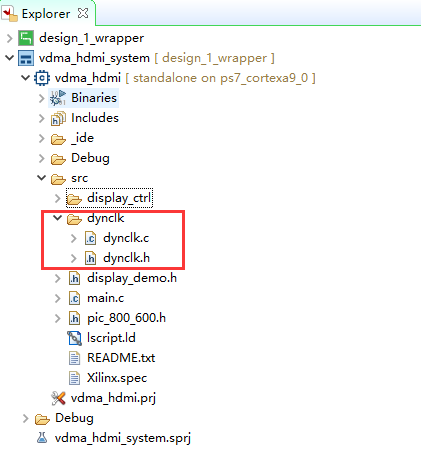421x452 pixels.
Task: Expand the display_ctrl folder
Action: 57,198
